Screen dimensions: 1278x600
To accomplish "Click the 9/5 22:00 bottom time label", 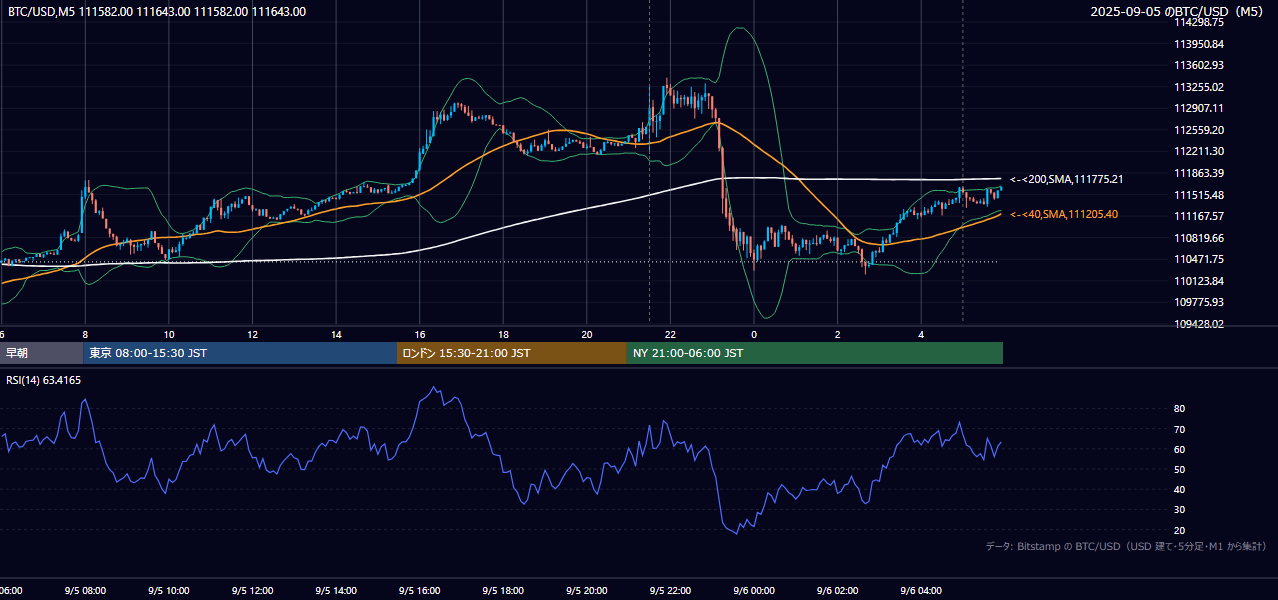I will pos(670,590).
